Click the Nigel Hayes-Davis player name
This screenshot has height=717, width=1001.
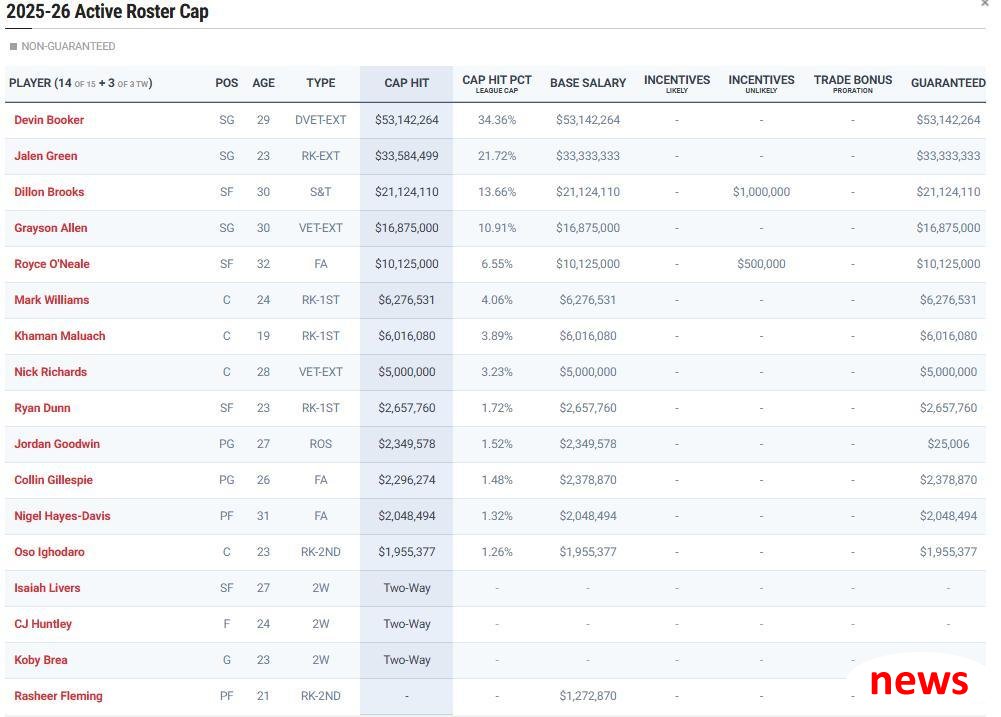(x=63, y=516)
